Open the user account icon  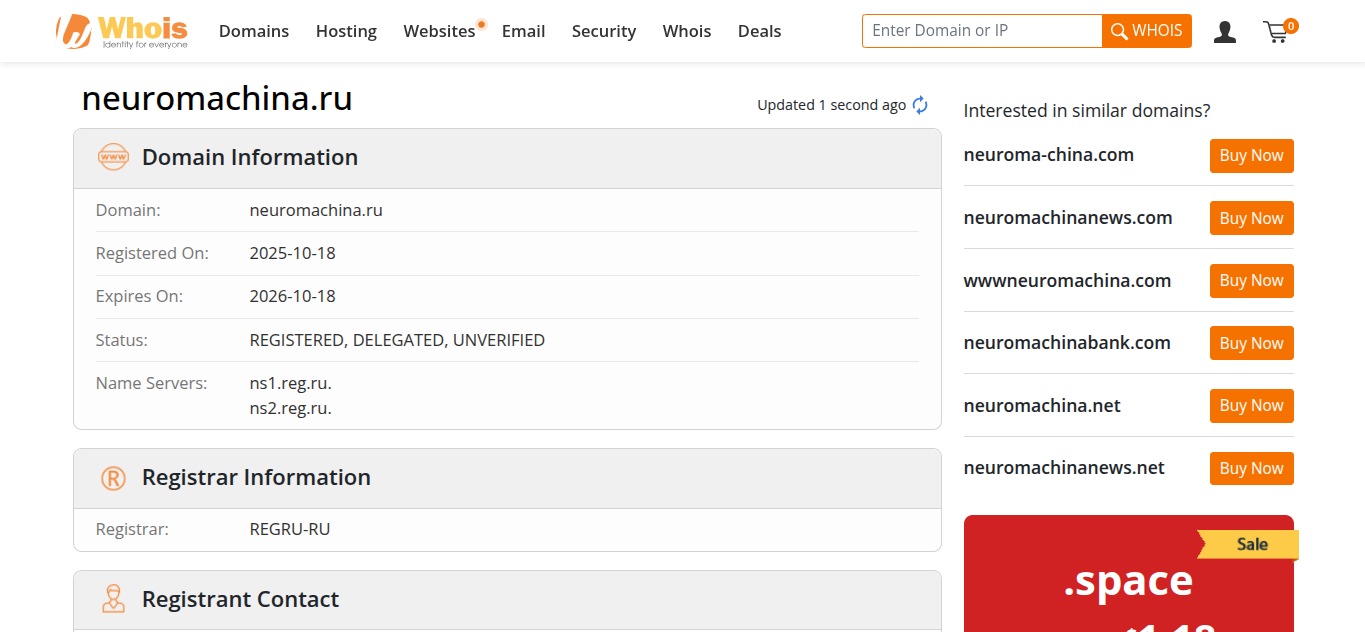pyautogui.click(x=1224, y=32)
